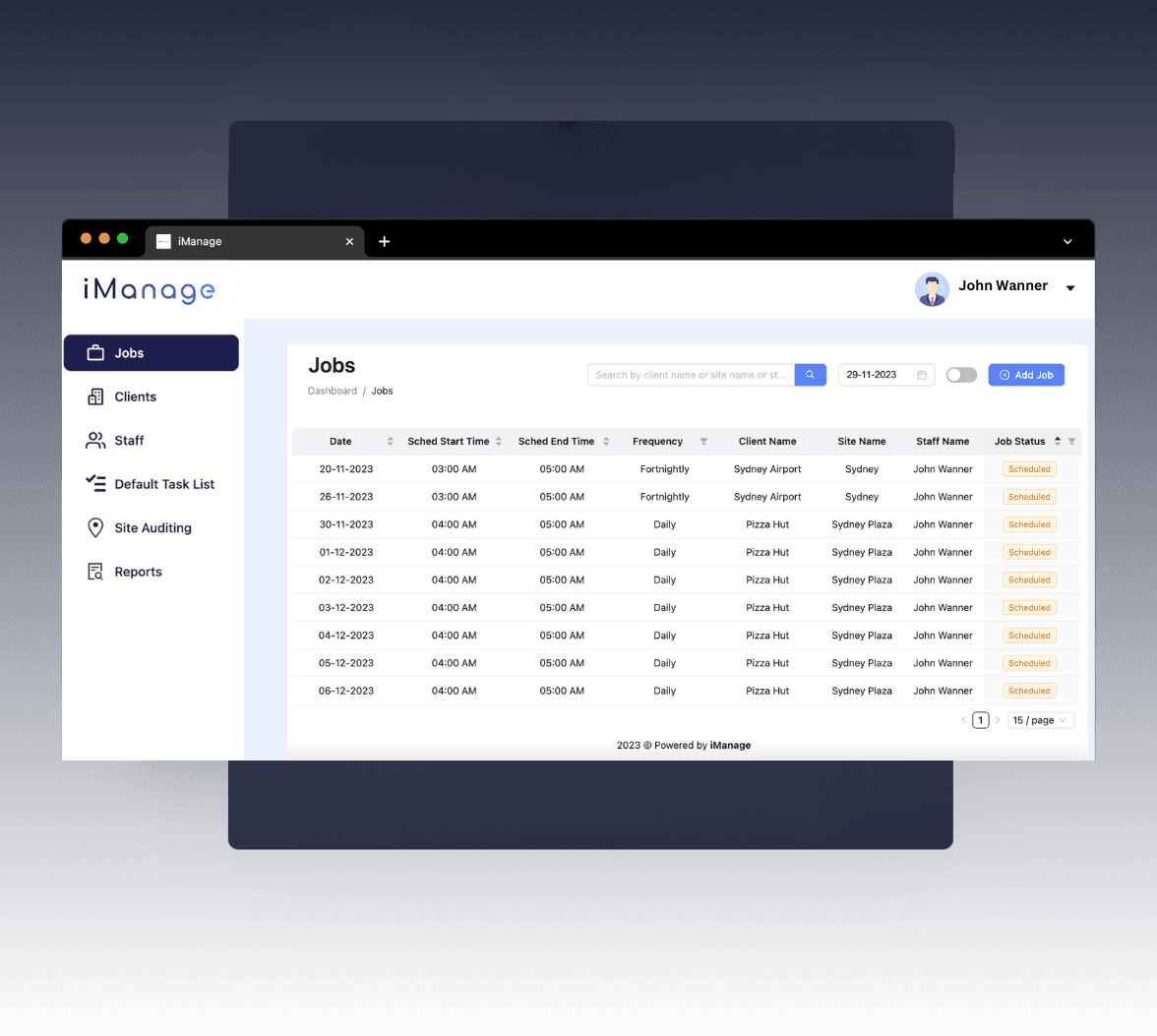This screenshot has width=1157, height=1036.
Task: Go to Dashboard breadcrumb link
Action: coord(333,391)
